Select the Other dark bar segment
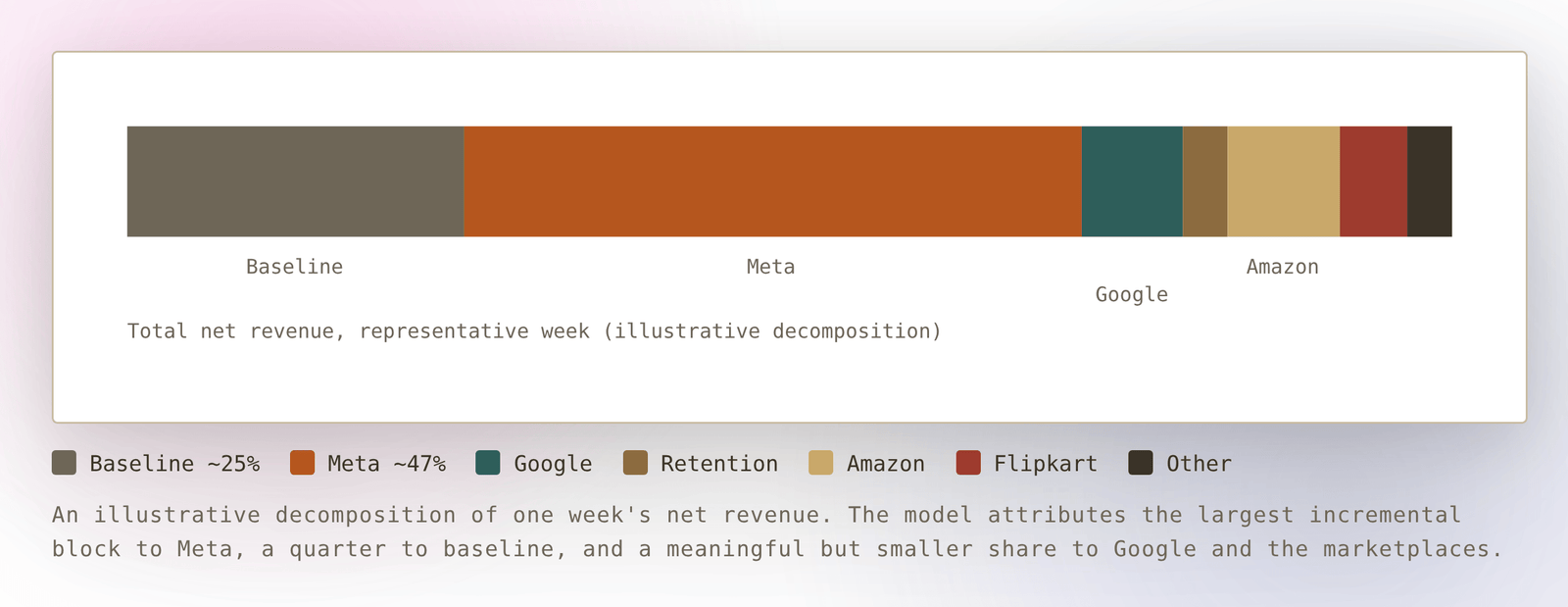 1430,181
